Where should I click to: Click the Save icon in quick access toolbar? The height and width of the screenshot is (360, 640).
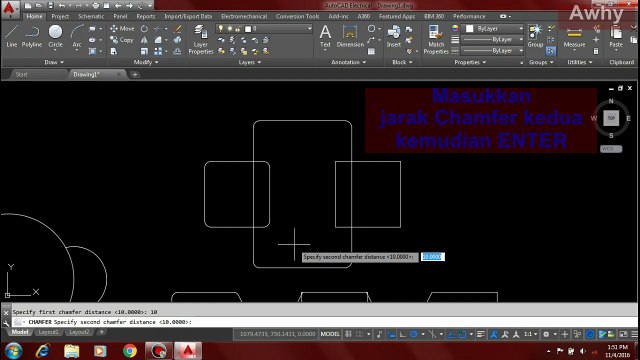[50, 6]
